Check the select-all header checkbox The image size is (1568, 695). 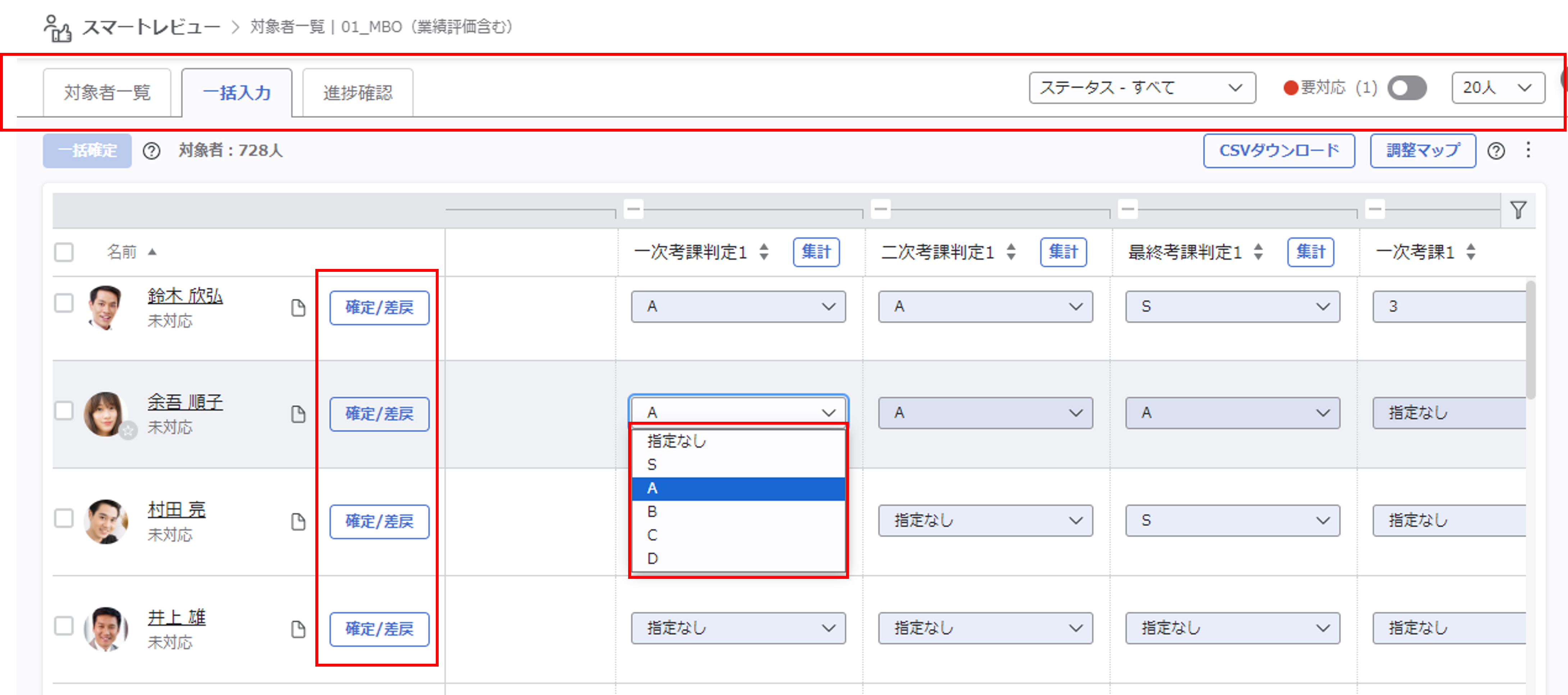64,252
